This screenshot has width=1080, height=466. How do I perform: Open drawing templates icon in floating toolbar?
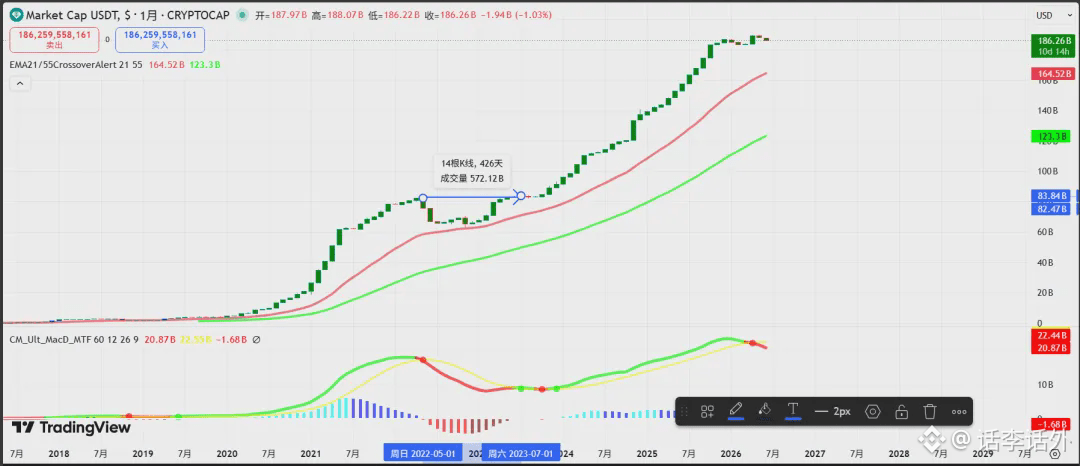pyautogui.click(x=707, y=412)
